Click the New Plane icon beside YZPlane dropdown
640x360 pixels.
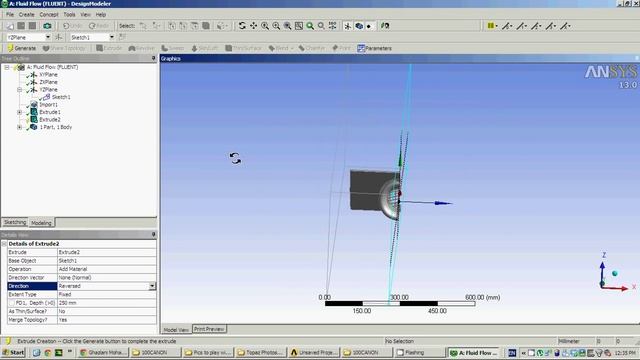(59, 37)
